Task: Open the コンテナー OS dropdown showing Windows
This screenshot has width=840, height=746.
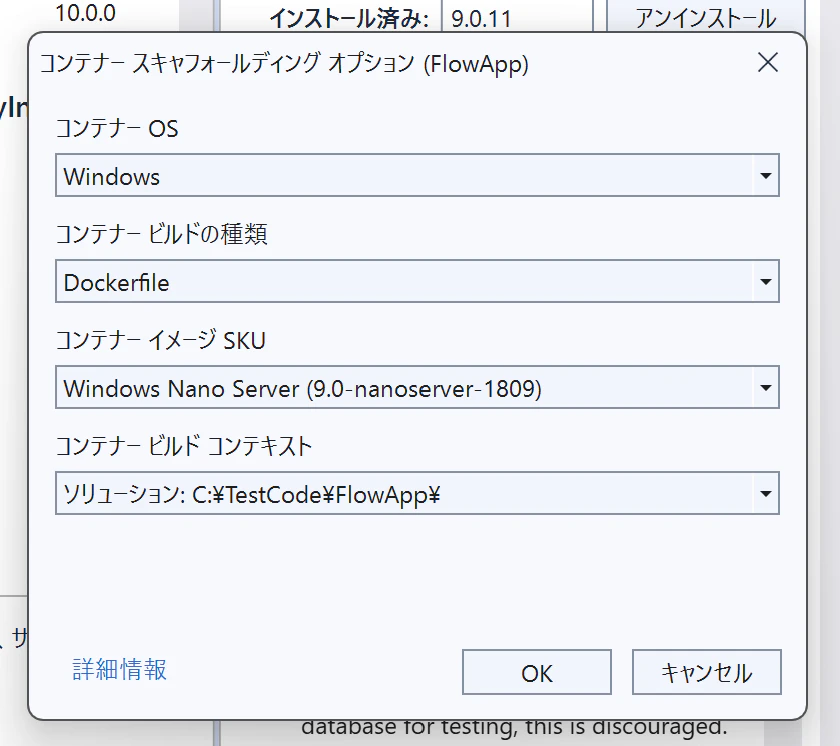Action: pos(417,176)
